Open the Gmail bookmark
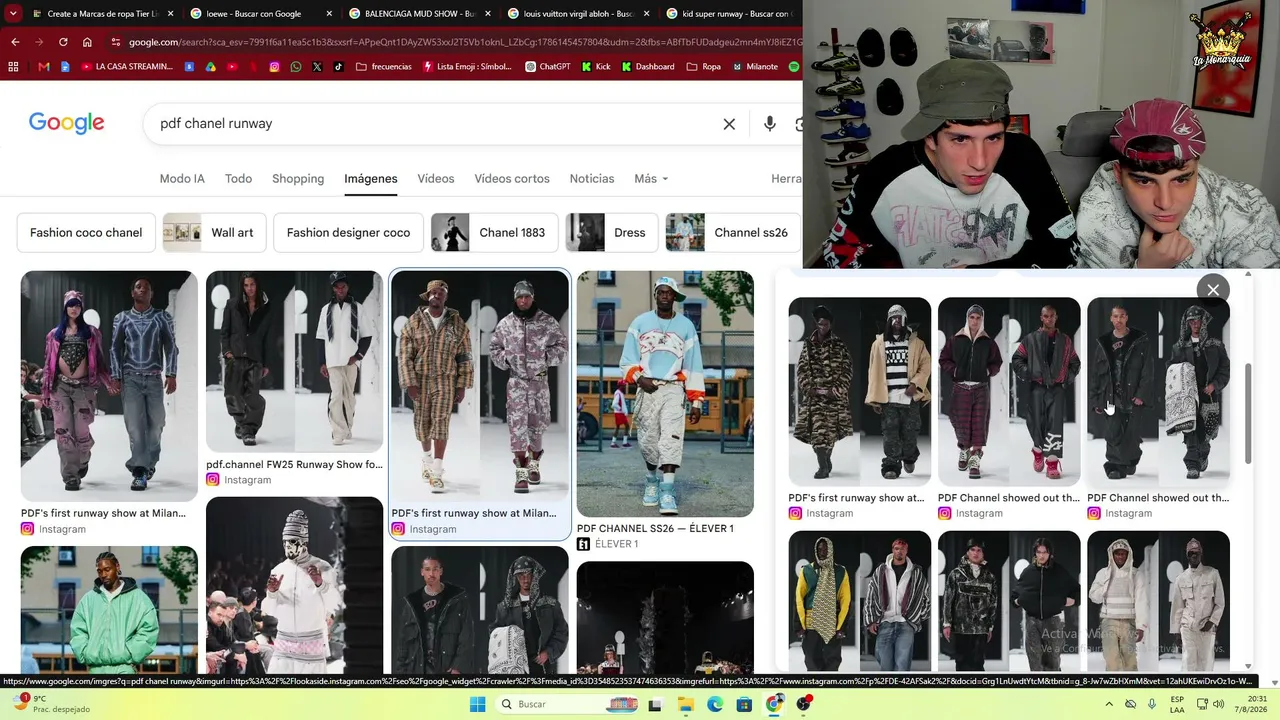 [x=43, y=67]
